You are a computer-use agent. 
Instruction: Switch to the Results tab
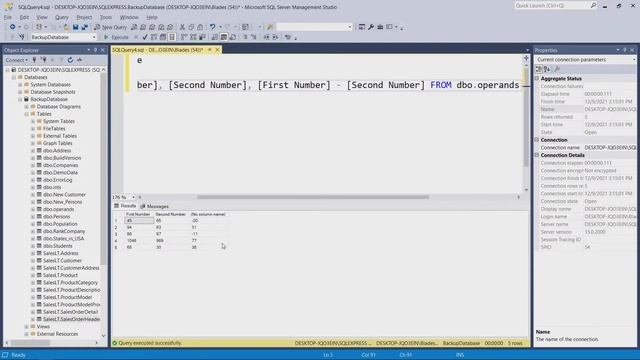tap(125, 206)
